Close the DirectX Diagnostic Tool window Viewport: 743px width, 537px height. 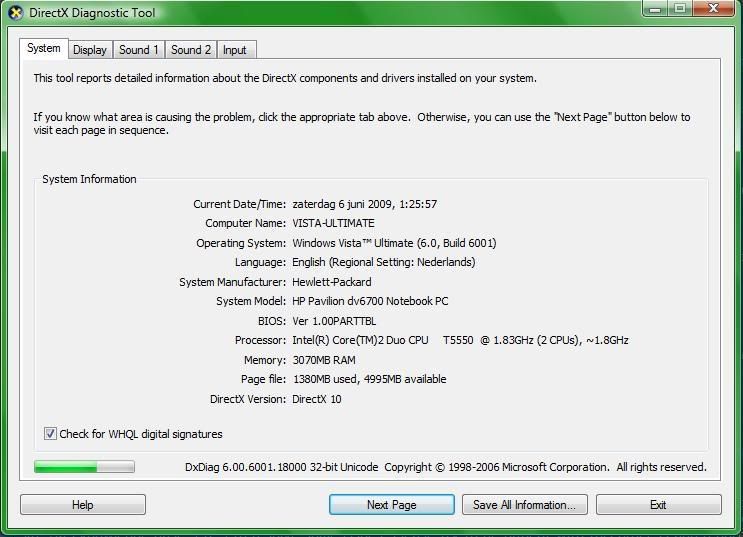pos(713,9)
